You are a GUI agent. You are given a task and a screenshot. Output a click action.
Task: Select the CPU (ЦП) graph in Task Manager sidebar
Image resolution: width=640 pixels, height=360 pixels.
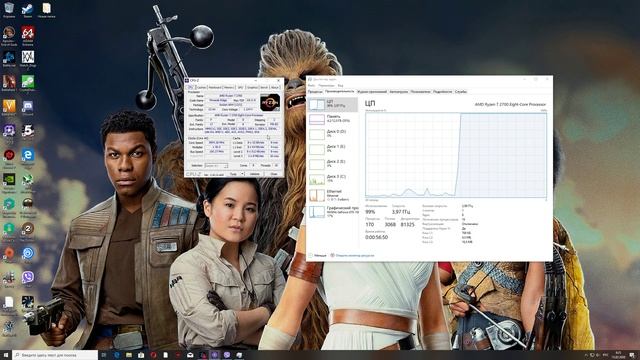[333, 104]
